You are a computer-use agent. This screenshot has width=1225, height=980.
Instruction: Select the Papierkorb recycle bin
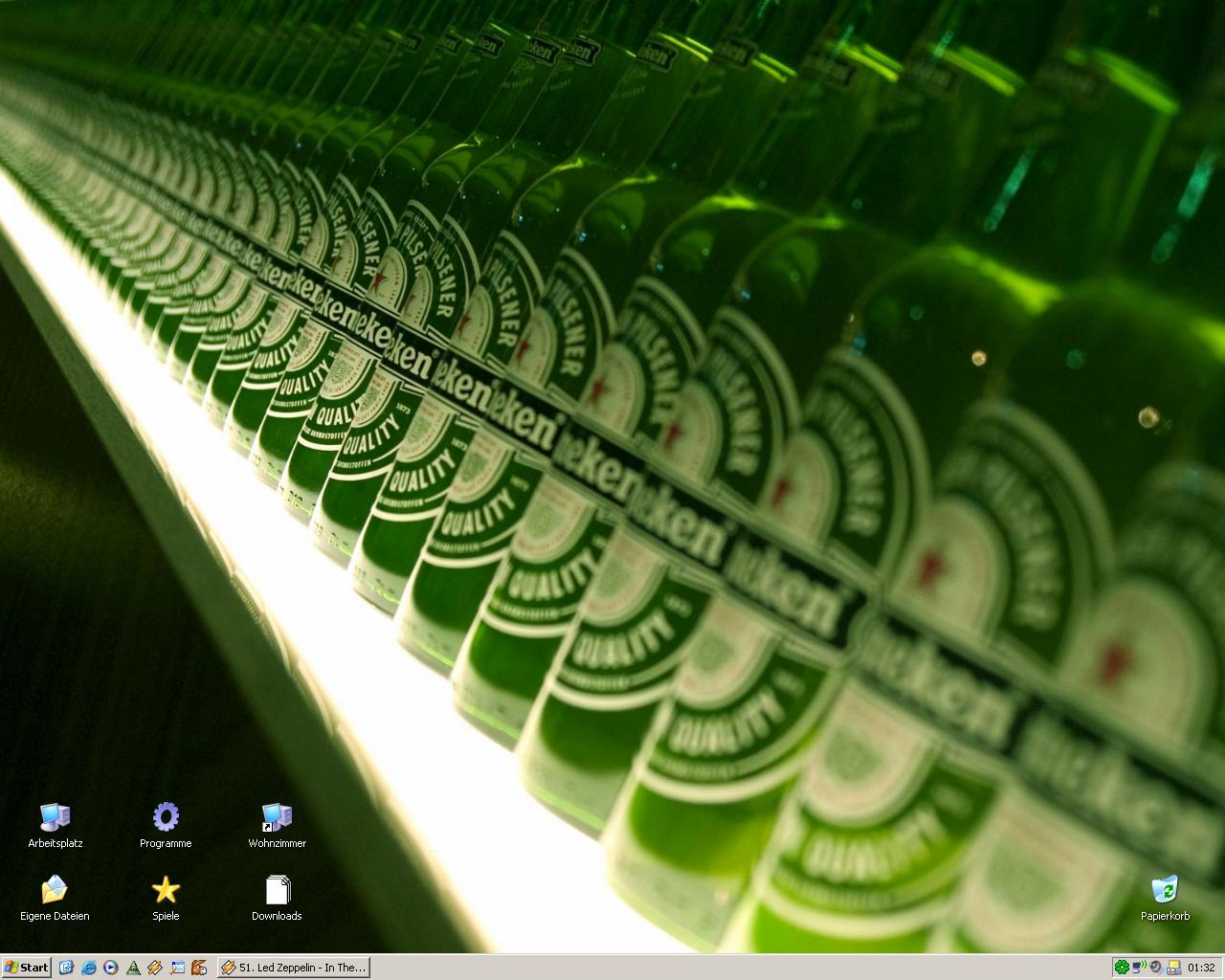tap(1165, 890)
